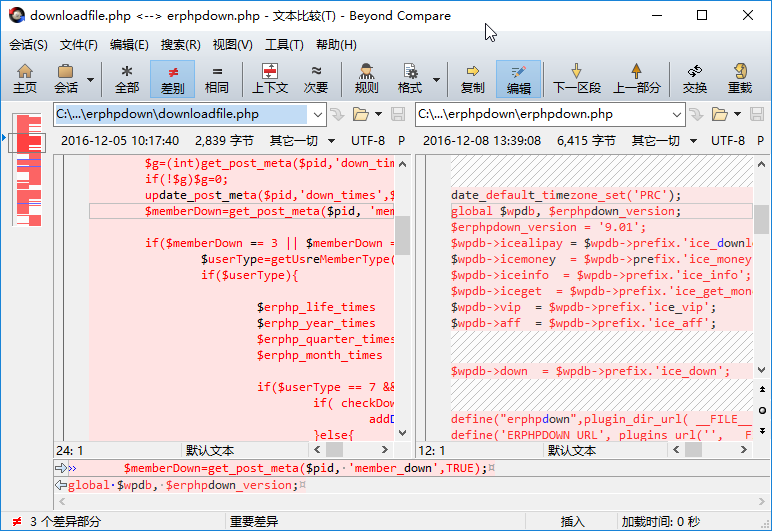Screen dimensions: 772x531
Task: Click right pane back arrow icon
Action: coord(696,115)
